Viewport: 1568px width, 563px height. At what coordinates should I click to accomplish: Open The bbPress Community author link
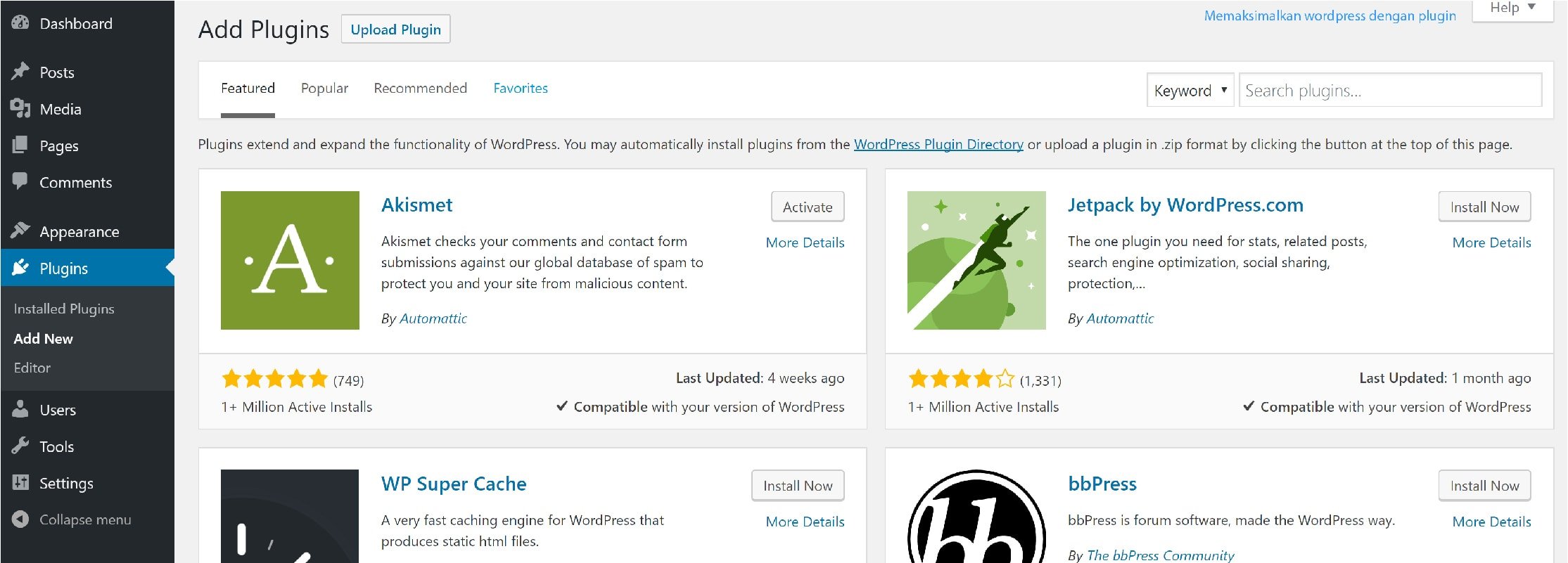1161,555
